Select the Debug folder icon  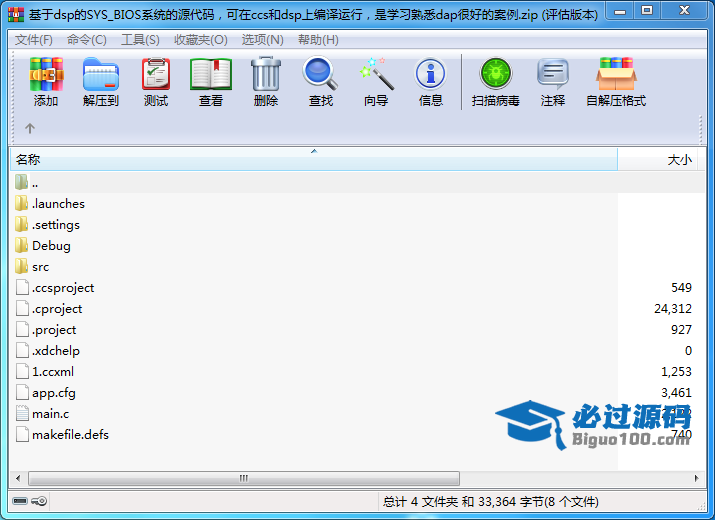pos(21,245)
